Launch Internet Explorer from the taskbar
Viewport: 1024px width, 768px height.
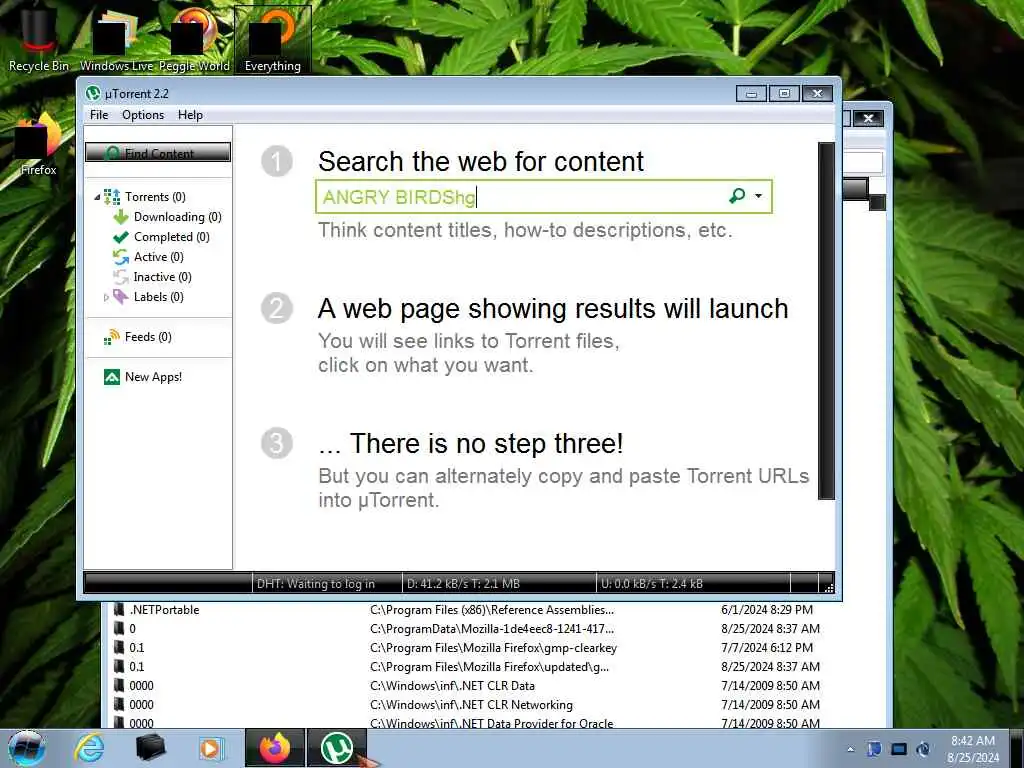pos(89,748)
